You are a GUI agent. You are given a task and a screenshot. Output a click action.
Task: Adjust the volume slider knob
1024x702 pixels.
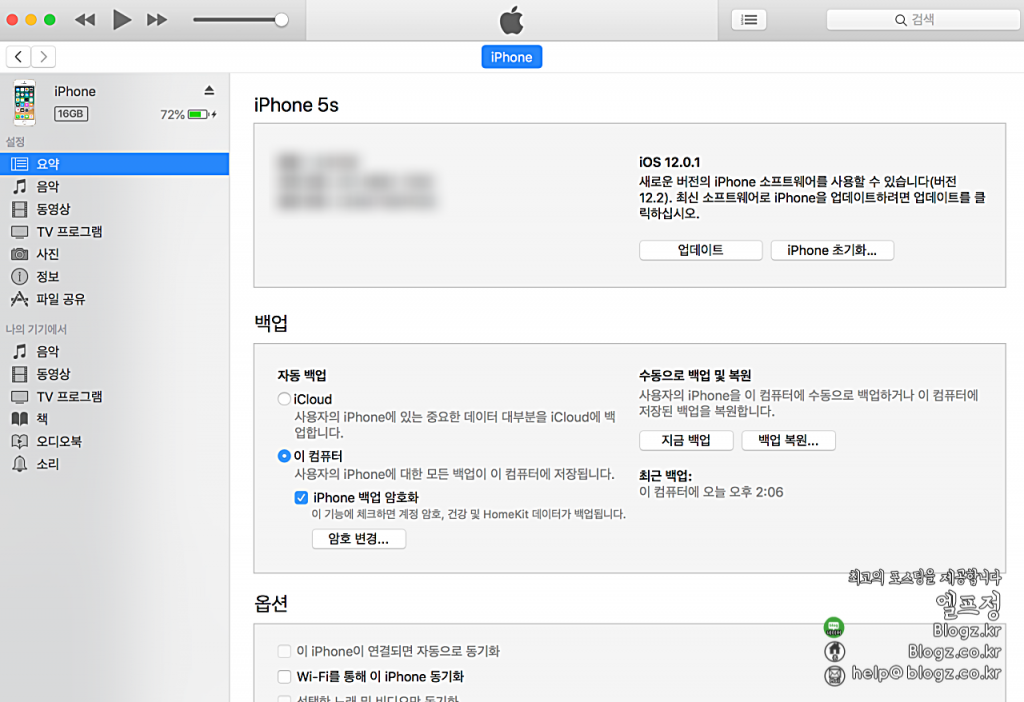coord(281,20)
